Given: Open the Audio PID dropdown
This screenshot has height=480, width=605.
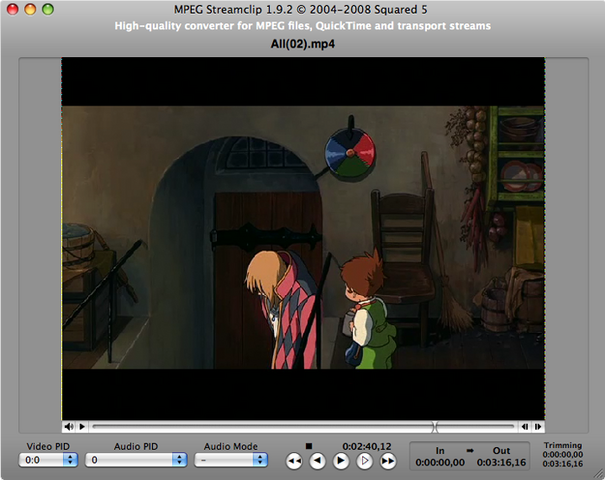Looking at the screenshot, I should [136, 460].
